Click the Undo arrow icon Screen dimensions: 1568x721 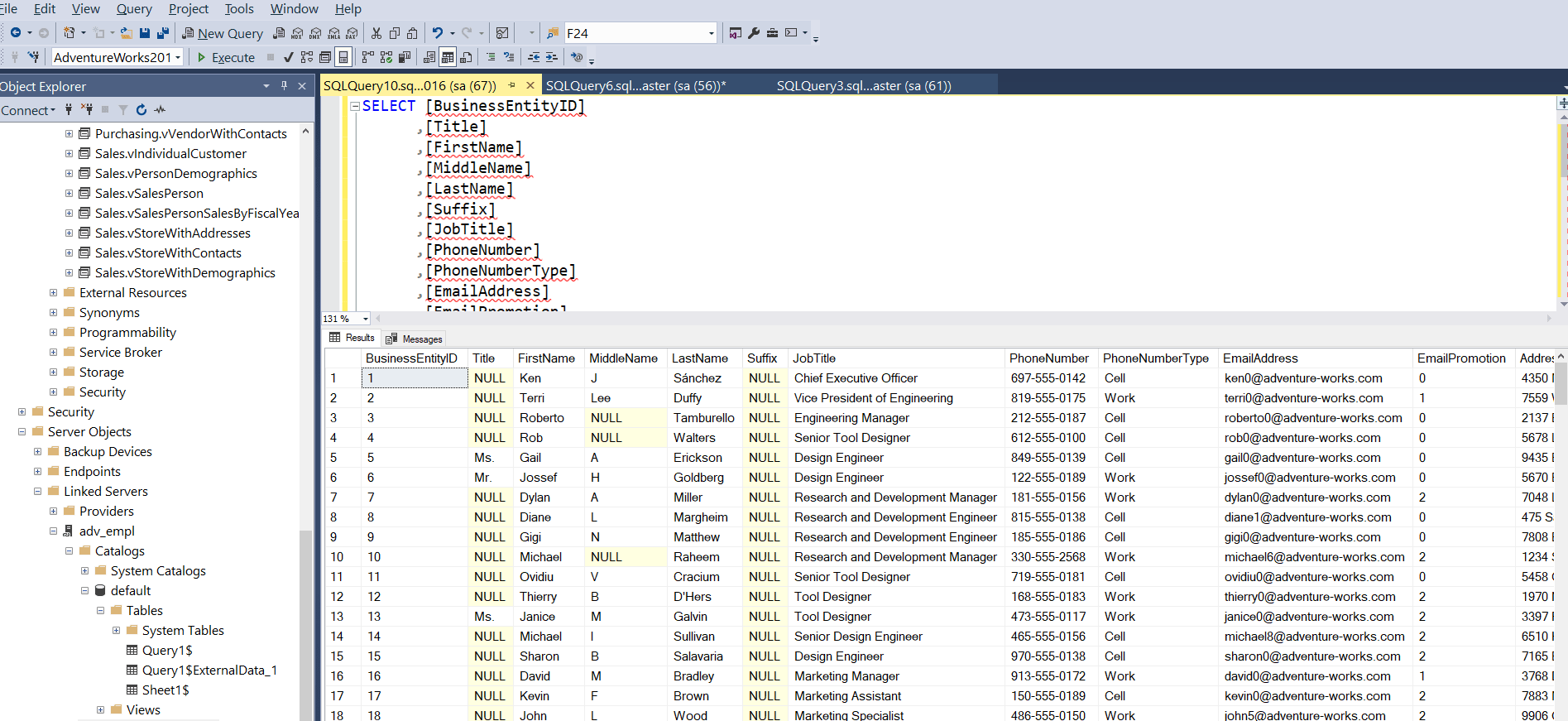click(438, 33)
